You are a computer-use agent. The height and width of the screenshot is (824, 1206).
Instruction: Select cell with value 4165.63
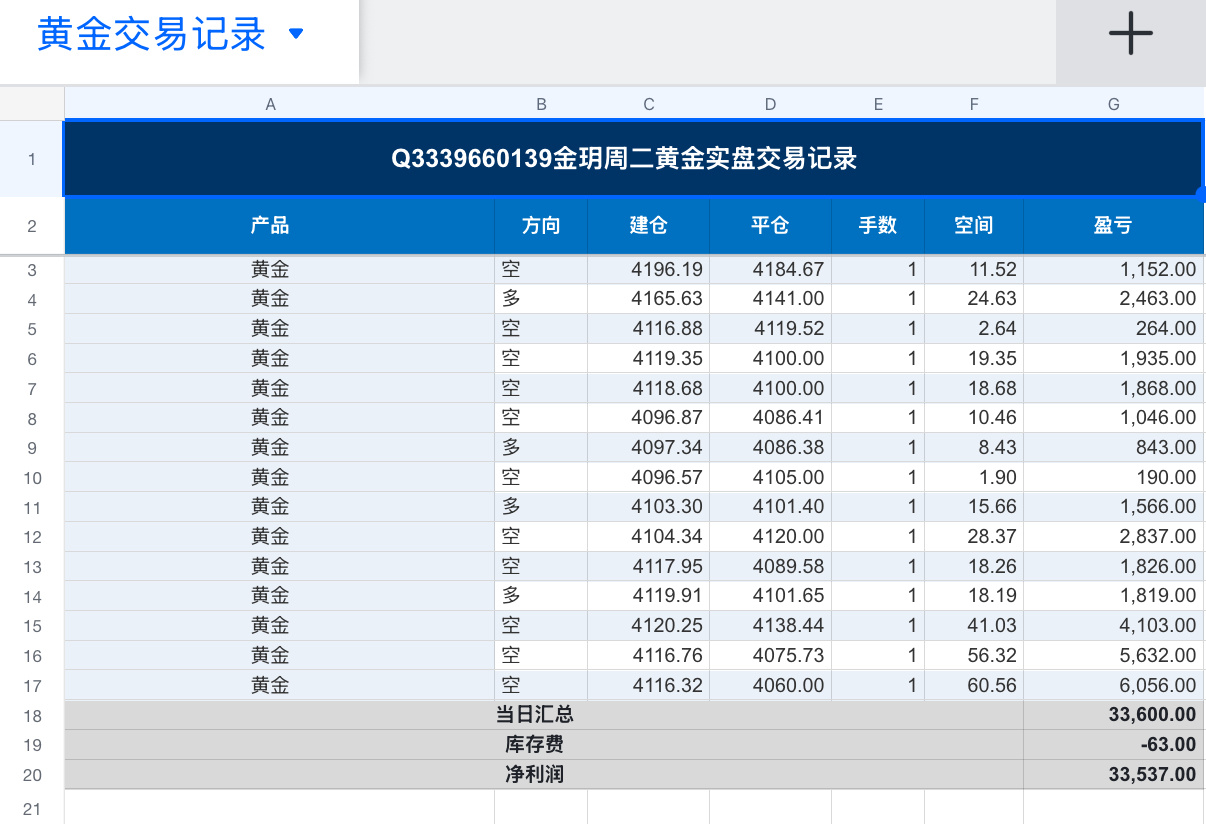(649, 298)
